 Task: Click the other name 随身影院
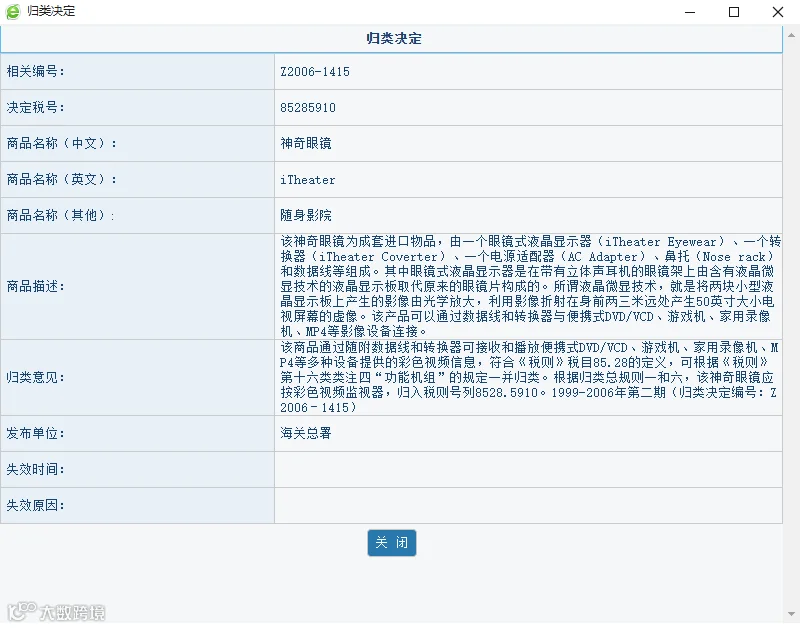tap(306, 215)
